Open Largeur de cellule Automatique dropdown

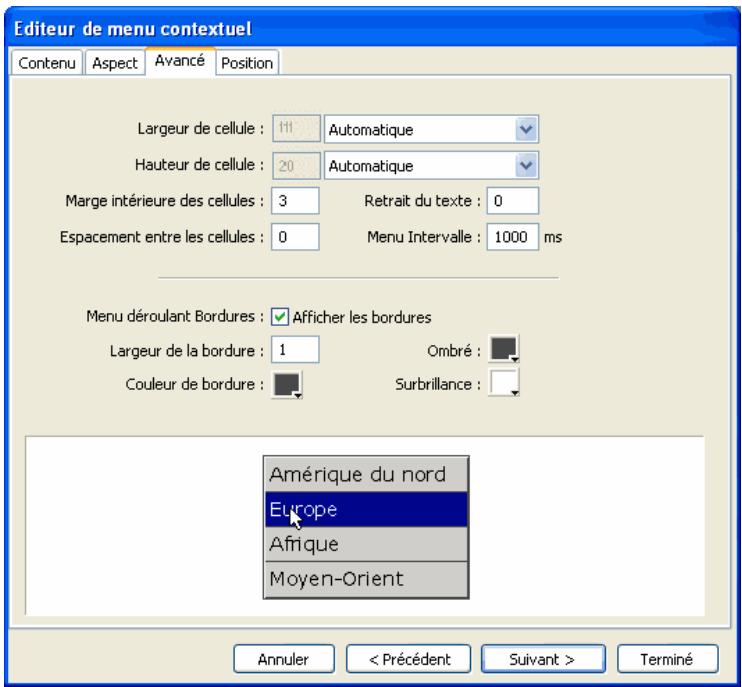[x=431, y=129]
